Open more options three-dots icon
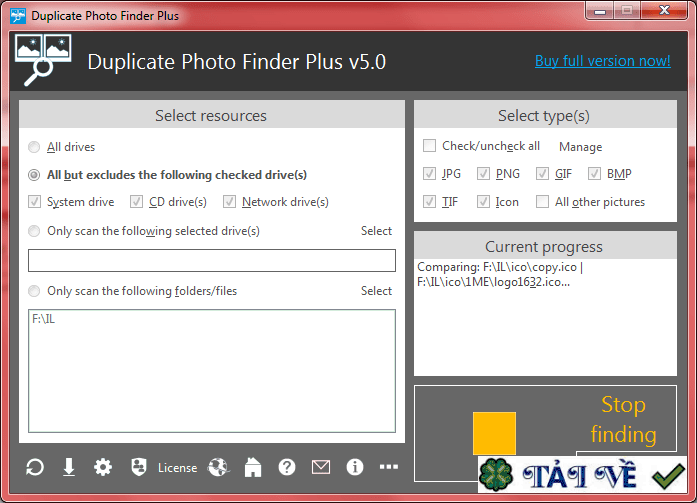The width and height of the screenshot is (697, 503). point(389,467)
